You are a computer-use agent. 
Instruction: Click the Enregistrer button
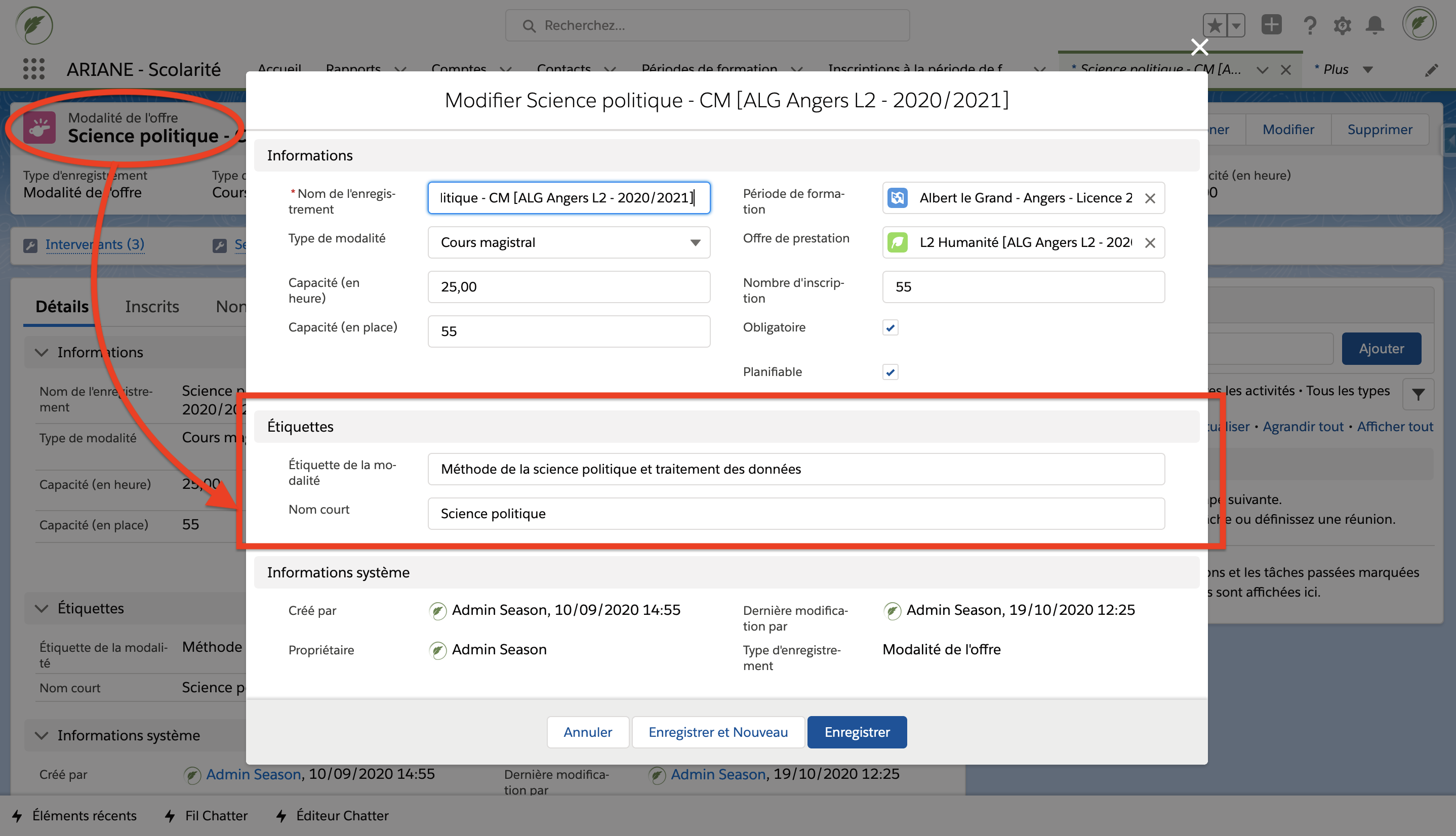[x=857, y=732]
